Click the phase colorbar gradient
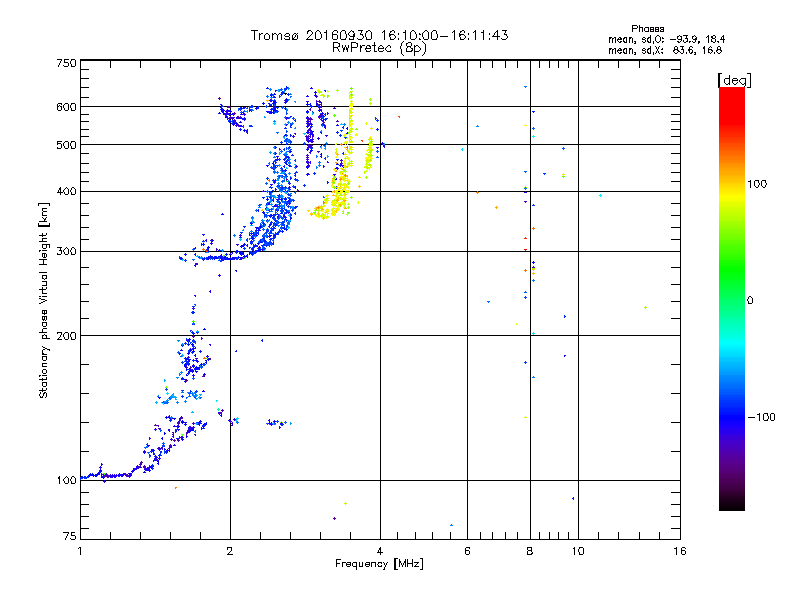800x600 pixels. click(x=732, y=298)
